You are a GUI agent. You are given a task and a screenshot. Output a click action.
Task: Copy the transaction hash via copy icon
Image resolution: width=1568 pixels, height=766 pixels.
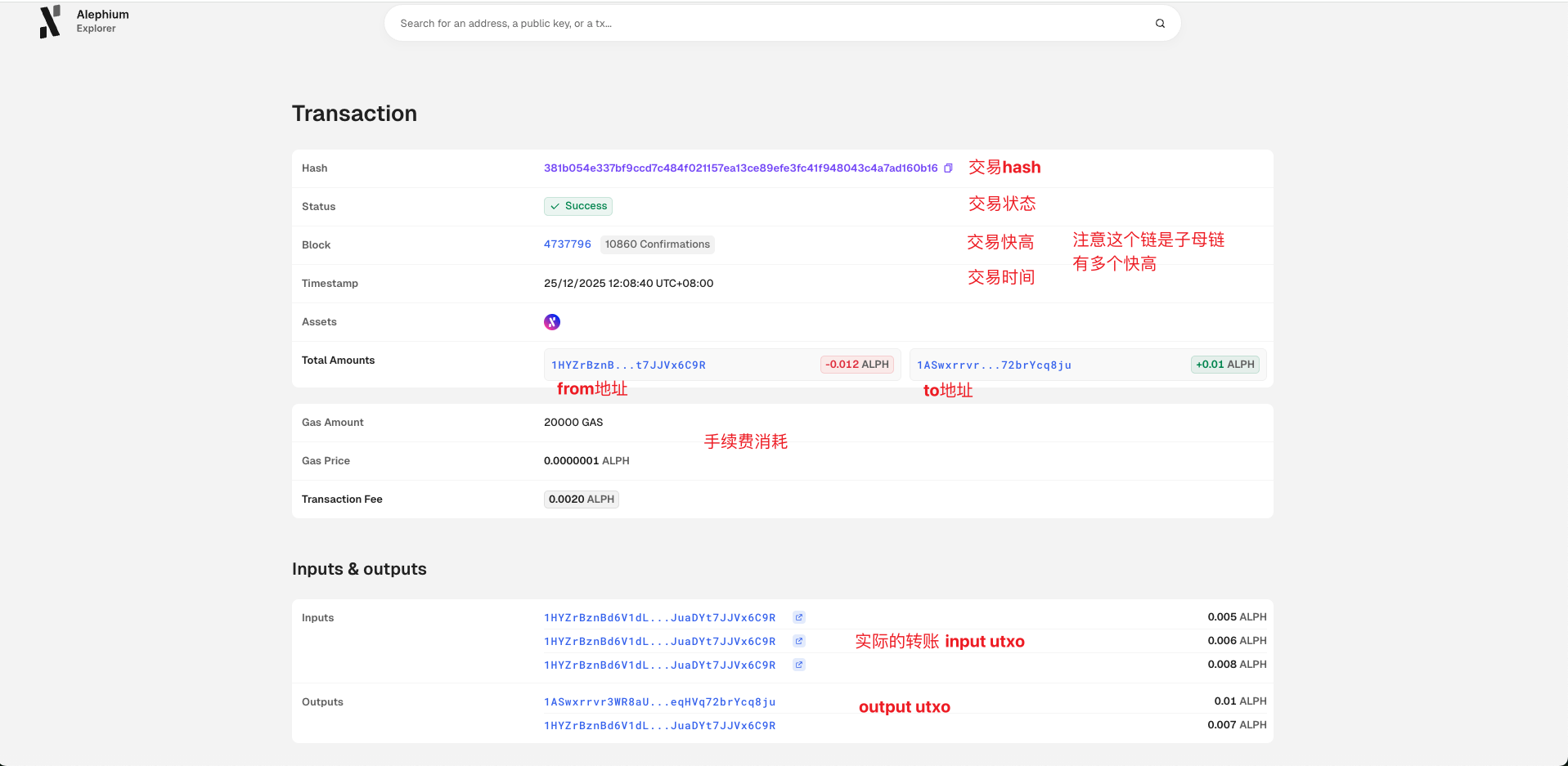(x=948, y=168)
